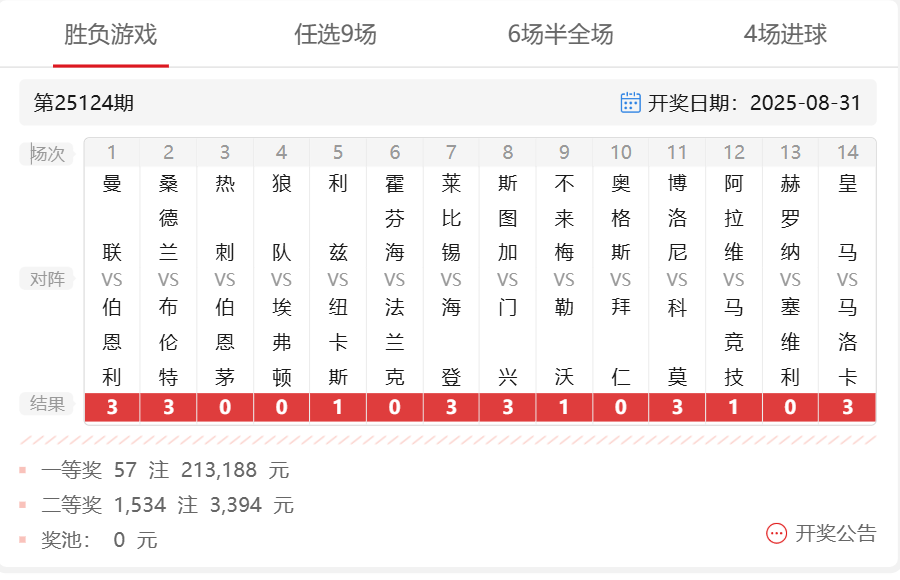Select match number 8 header

[507, 152]
